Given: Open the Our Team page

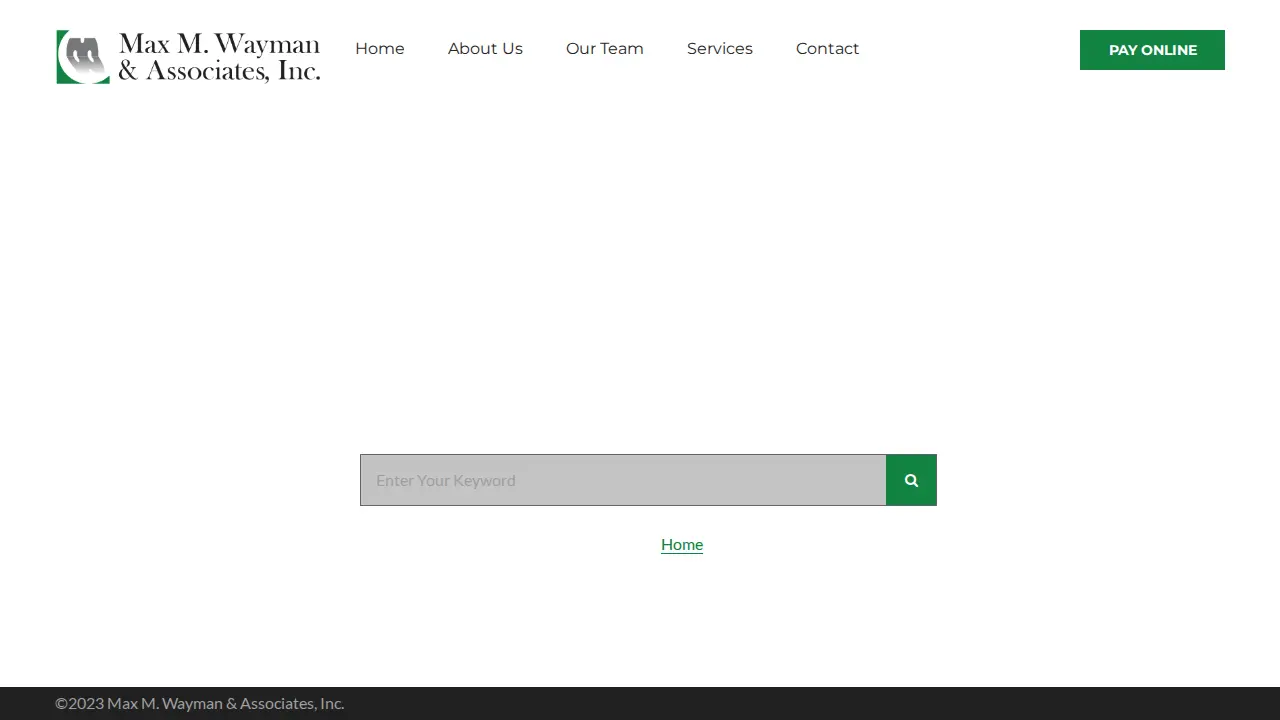Looking at the screenshot, I should 605,49.
